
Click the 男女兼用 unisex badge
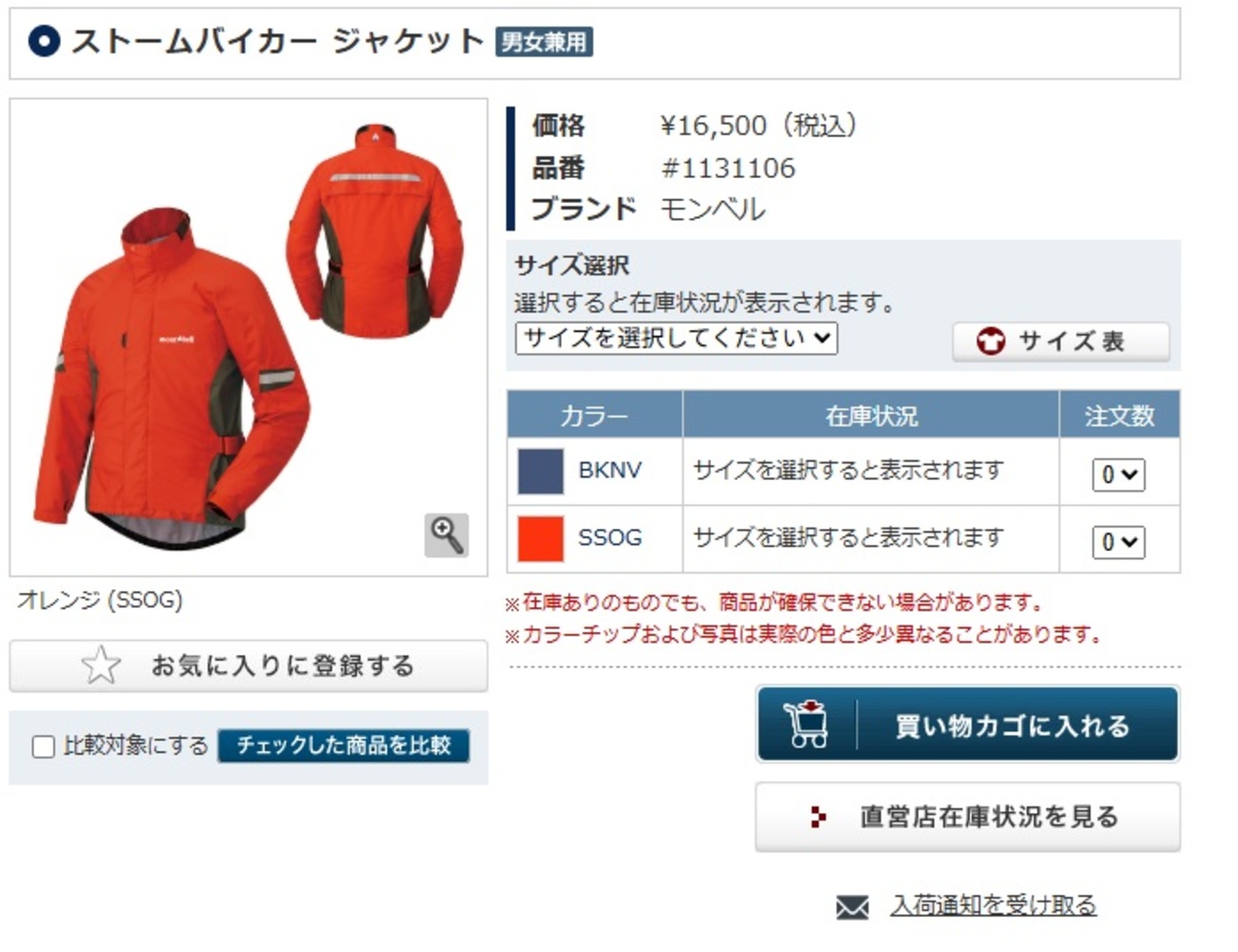point(544,42)
